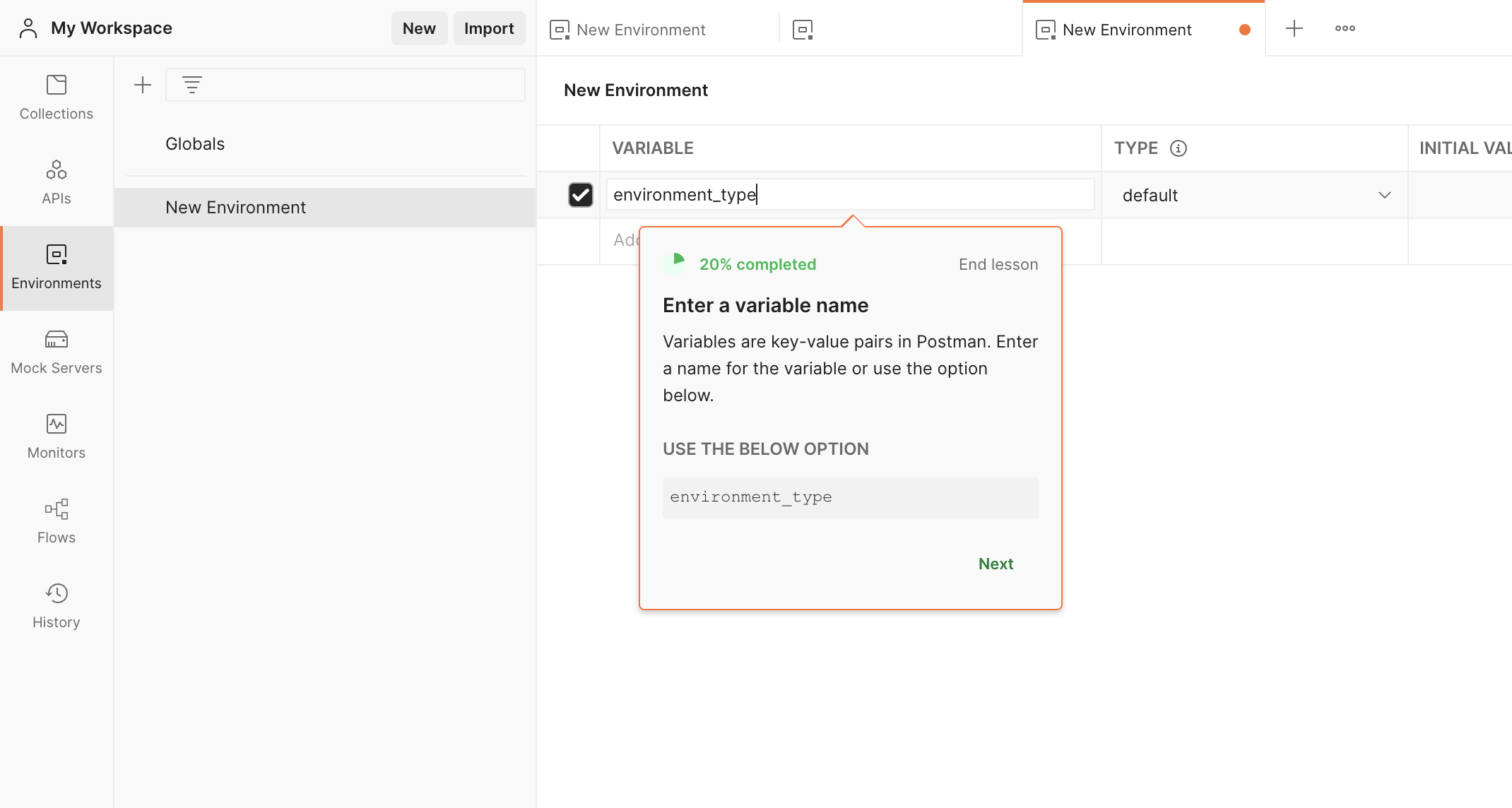Click the Import button
Viewport: 1512px width, 808px height.
pos(489,28)
